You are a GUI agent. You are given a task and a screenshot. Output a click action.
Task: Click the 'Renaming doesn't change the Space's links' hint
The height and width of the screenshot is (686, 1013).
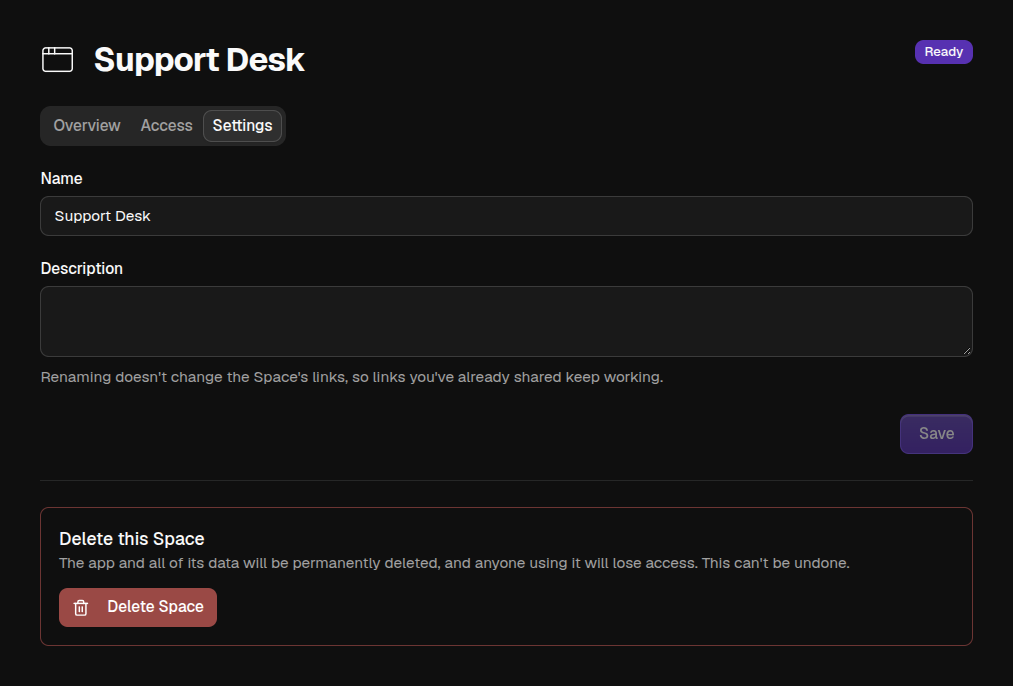coord(351,377)
